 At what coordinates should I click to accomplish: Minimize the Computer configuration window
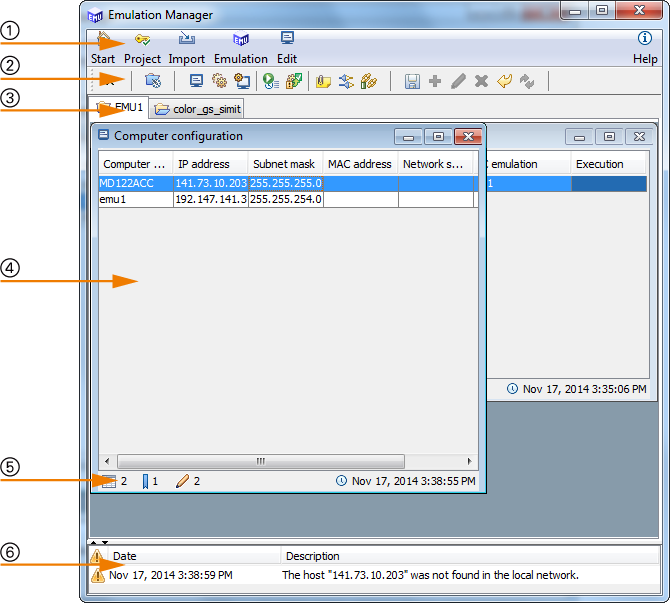[x=408, y=137]
